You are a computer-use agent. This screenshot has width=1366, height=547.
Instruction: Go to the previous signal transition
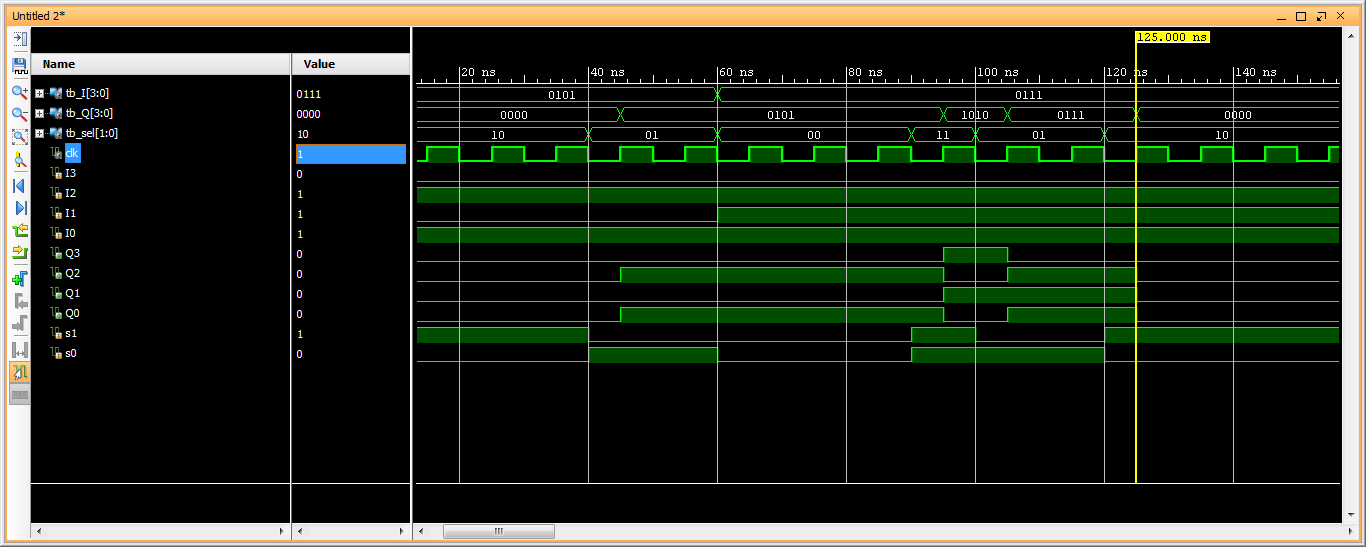click(x=19, y=229)
